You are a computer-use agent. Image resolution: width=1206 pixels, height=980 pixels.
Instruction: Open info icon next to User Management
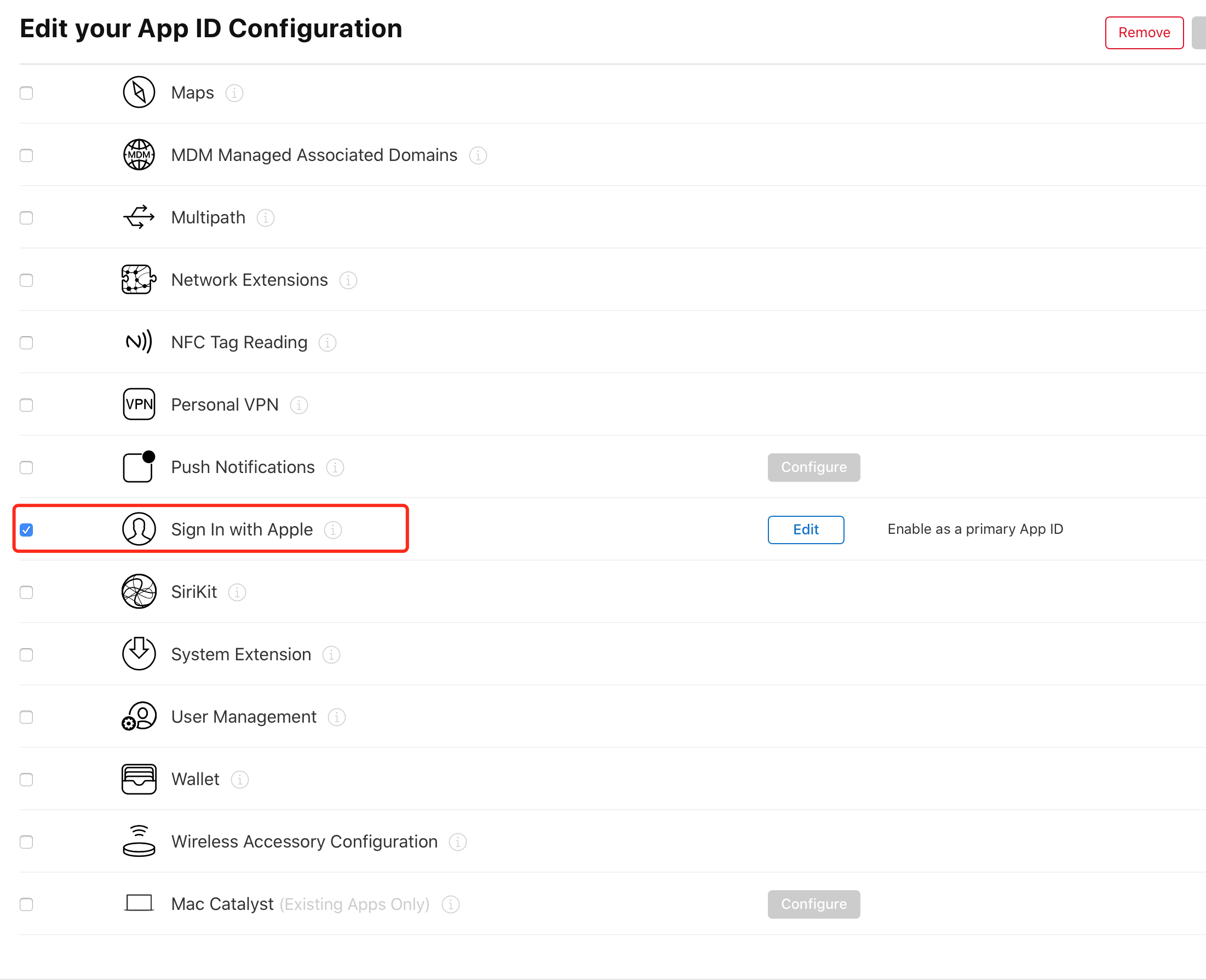pyautogui.click(x=336, y=717)
